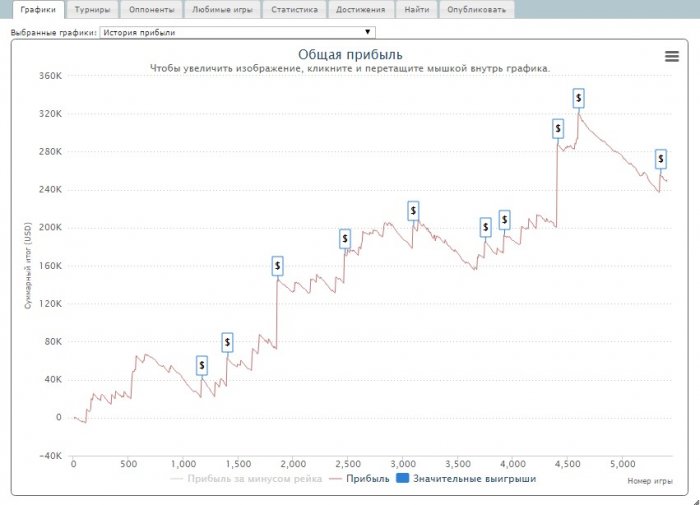Switch to the Статистика tab
This screenshot has width=700, height=505.
click(295, 9)
